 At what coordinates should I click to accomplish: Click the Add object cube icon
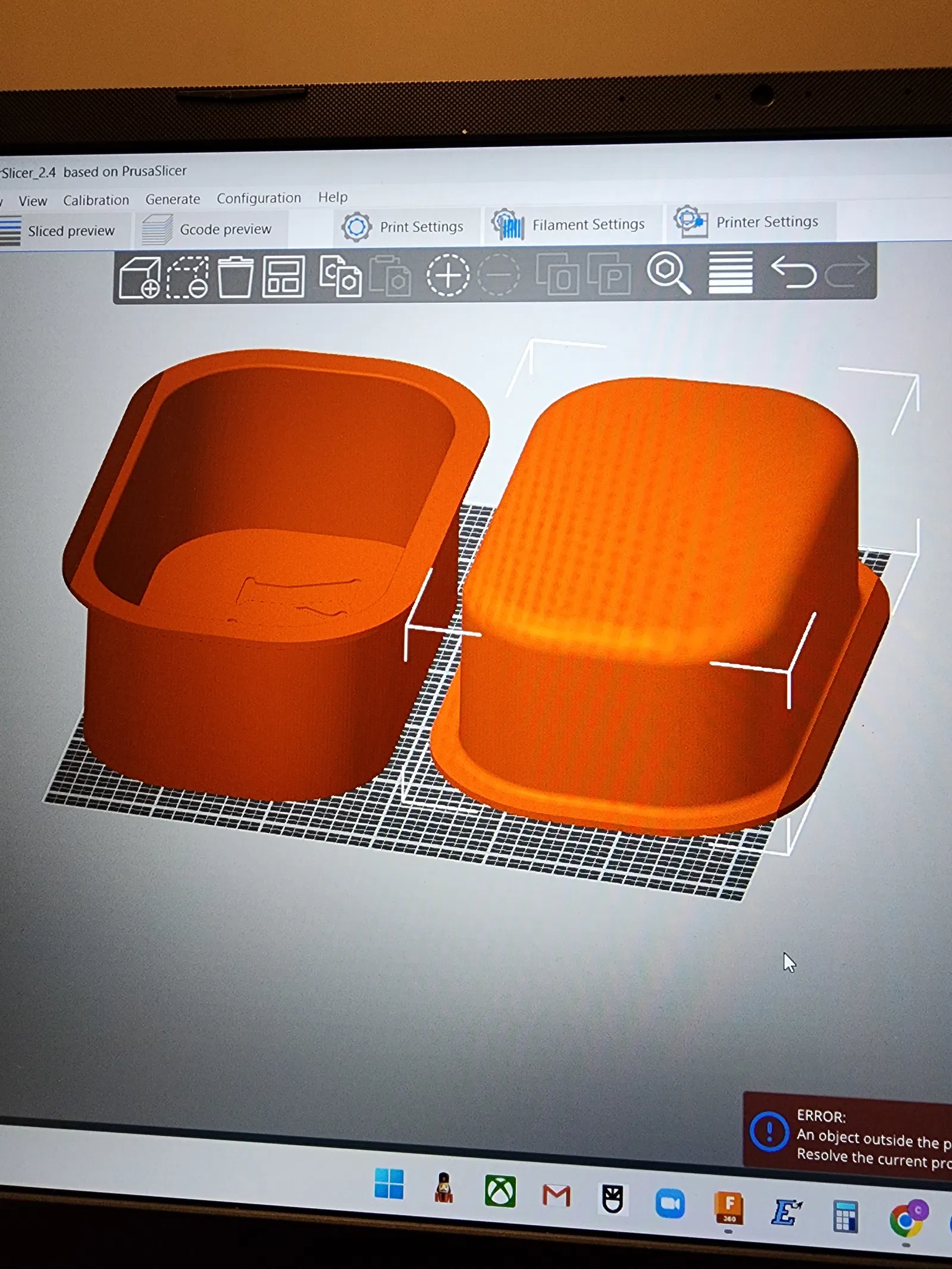[x=139, y=277]
